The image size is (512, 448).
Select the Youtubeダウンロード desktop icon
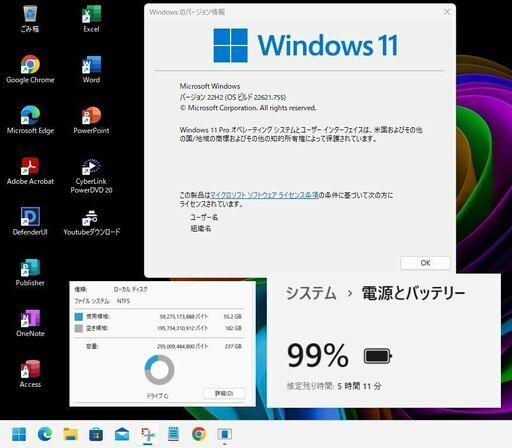[x=91, y=222]
